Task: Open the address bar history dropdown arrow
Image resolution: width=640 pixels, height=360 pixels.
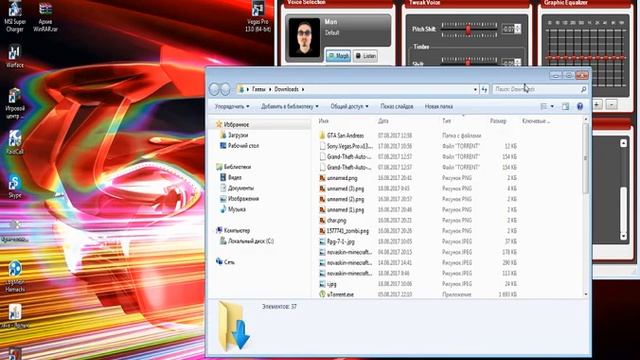Action: [x=475, y=89]
